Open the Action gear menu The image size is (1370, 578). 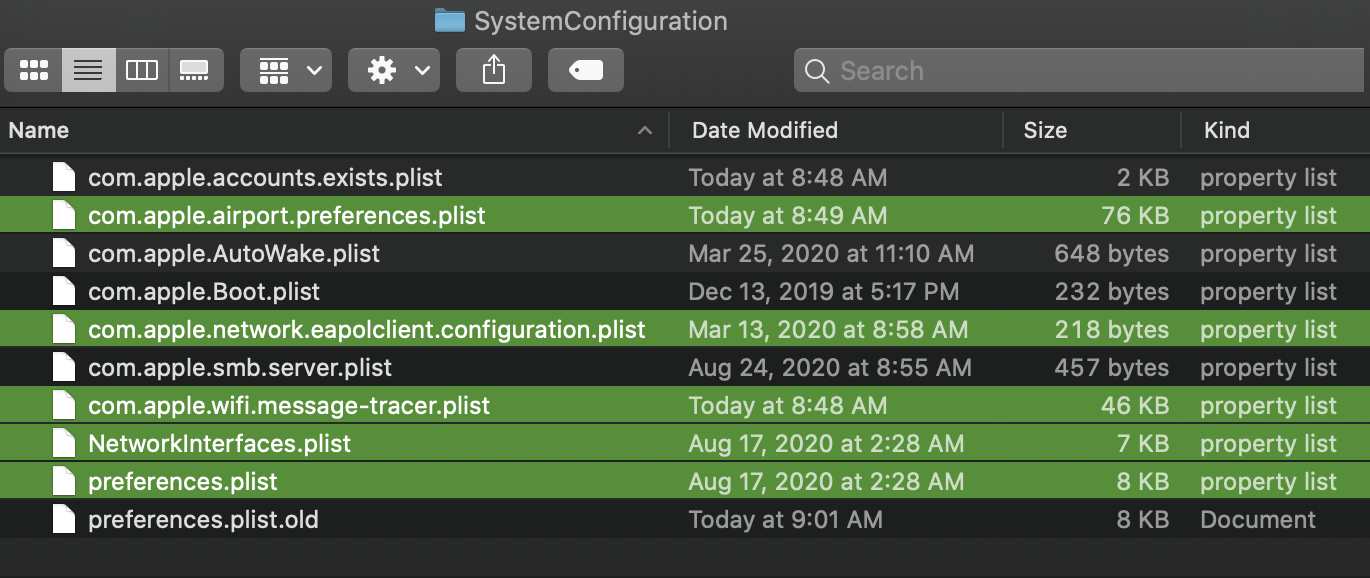tap(394, 71)
